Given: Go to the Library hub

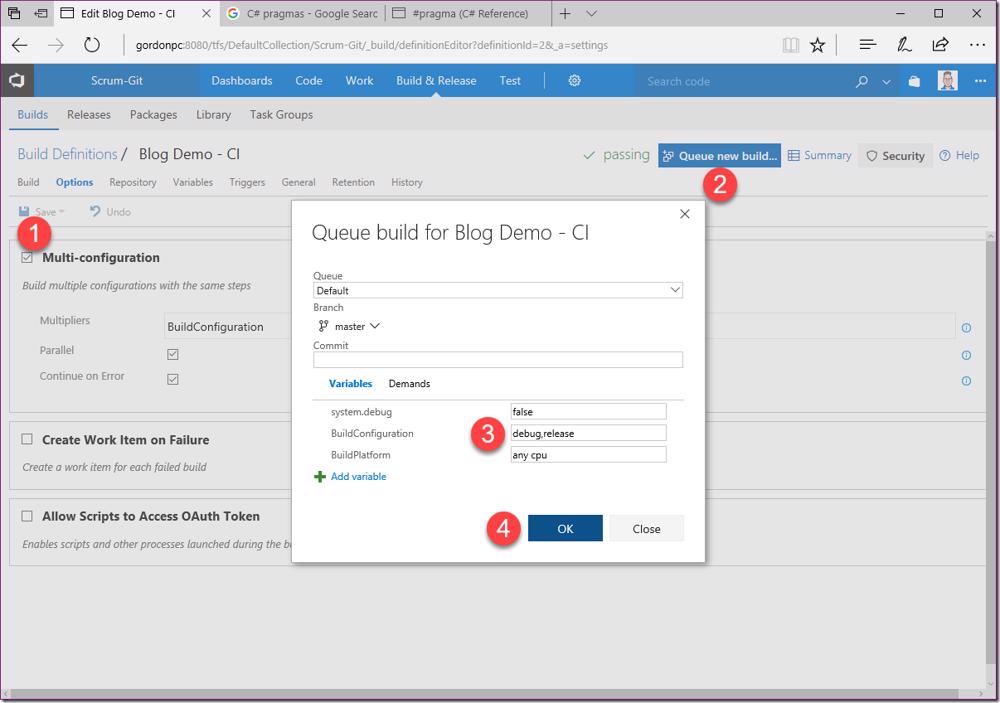Looking at the screenshot, I should [x=214, y=115].
